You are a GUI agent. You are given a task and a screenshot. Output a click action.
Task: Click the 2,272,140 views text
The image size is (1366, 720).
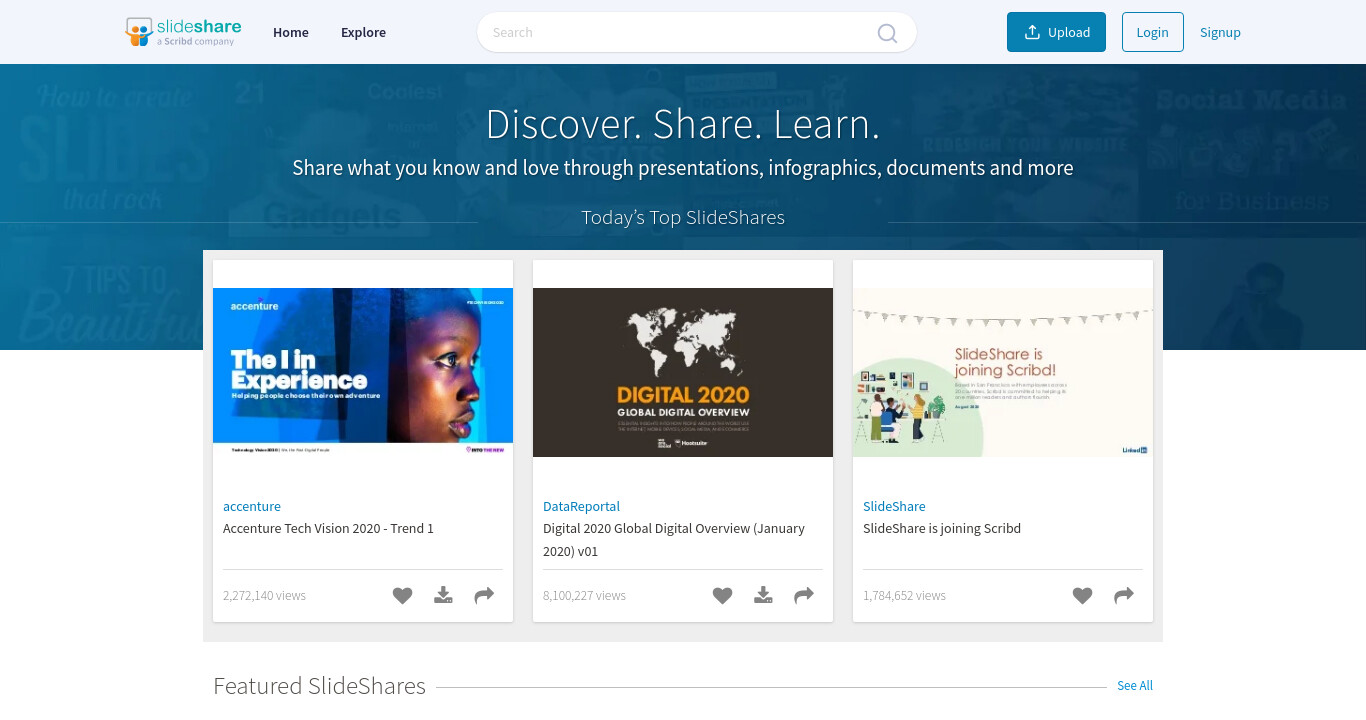pyautogui.click(x=264, y=595)
